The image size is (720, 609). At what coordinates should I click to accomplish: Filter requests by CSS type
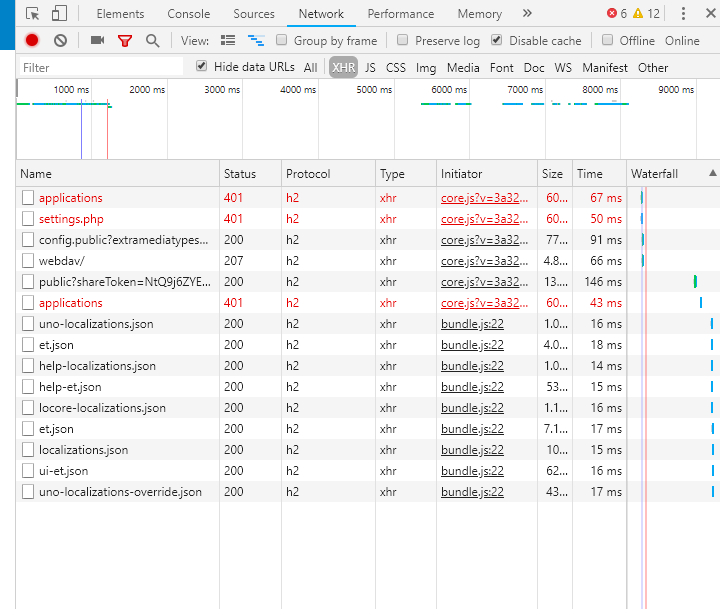coord(396,68)
